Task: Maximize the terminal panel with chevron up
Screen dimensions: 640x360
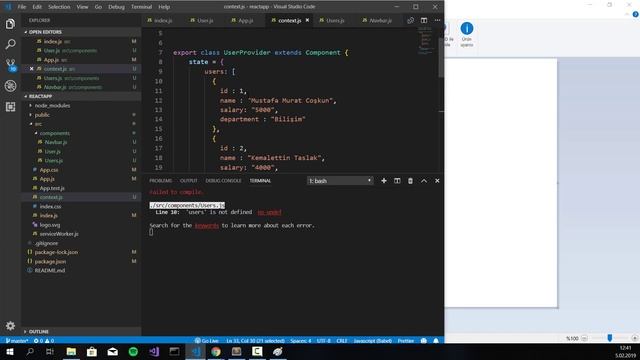Action: point(424,180)
